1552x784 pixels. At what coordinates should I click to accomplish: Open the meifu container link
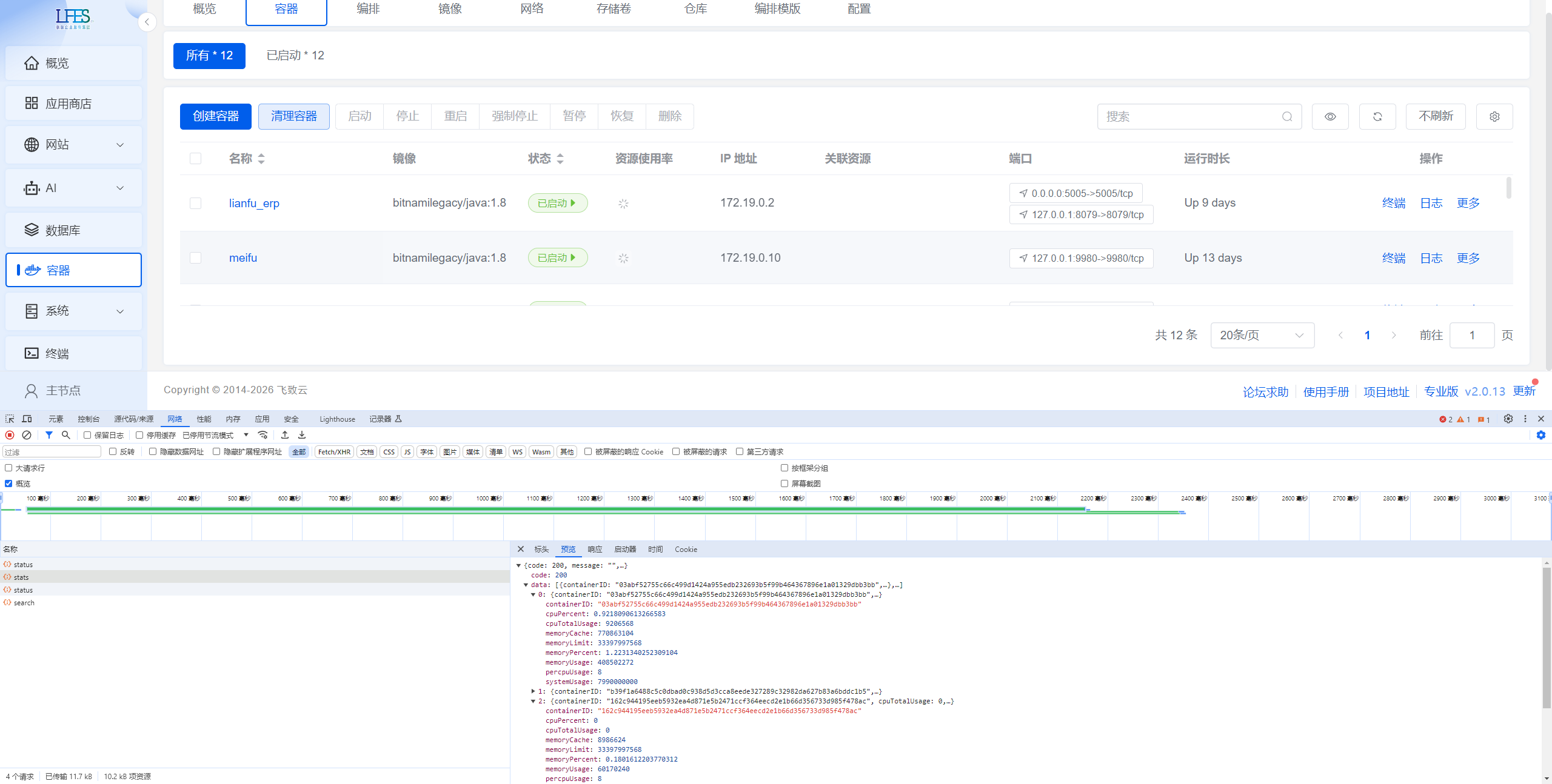pyautogui.click(x=242, y=257)
